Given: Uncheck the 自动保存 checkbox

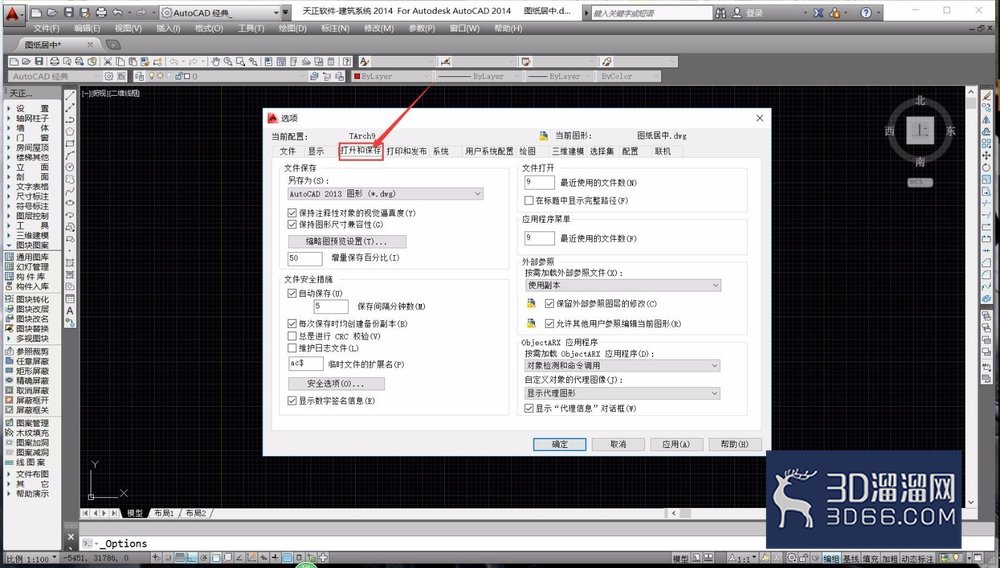Looking at the screenshot, I should tap(292, 293).
